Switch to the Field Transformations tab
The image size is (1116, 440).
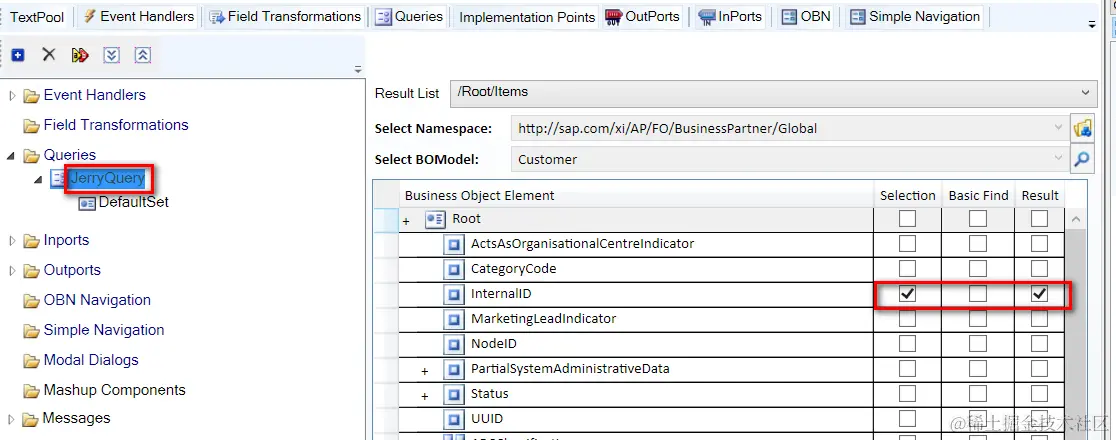pyautogui.click(x=285, y=16)
